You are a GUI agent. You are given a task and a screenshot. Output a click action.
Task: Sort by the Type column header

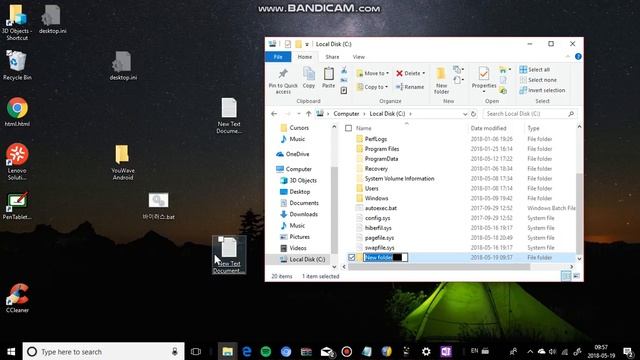coord(533,128)
